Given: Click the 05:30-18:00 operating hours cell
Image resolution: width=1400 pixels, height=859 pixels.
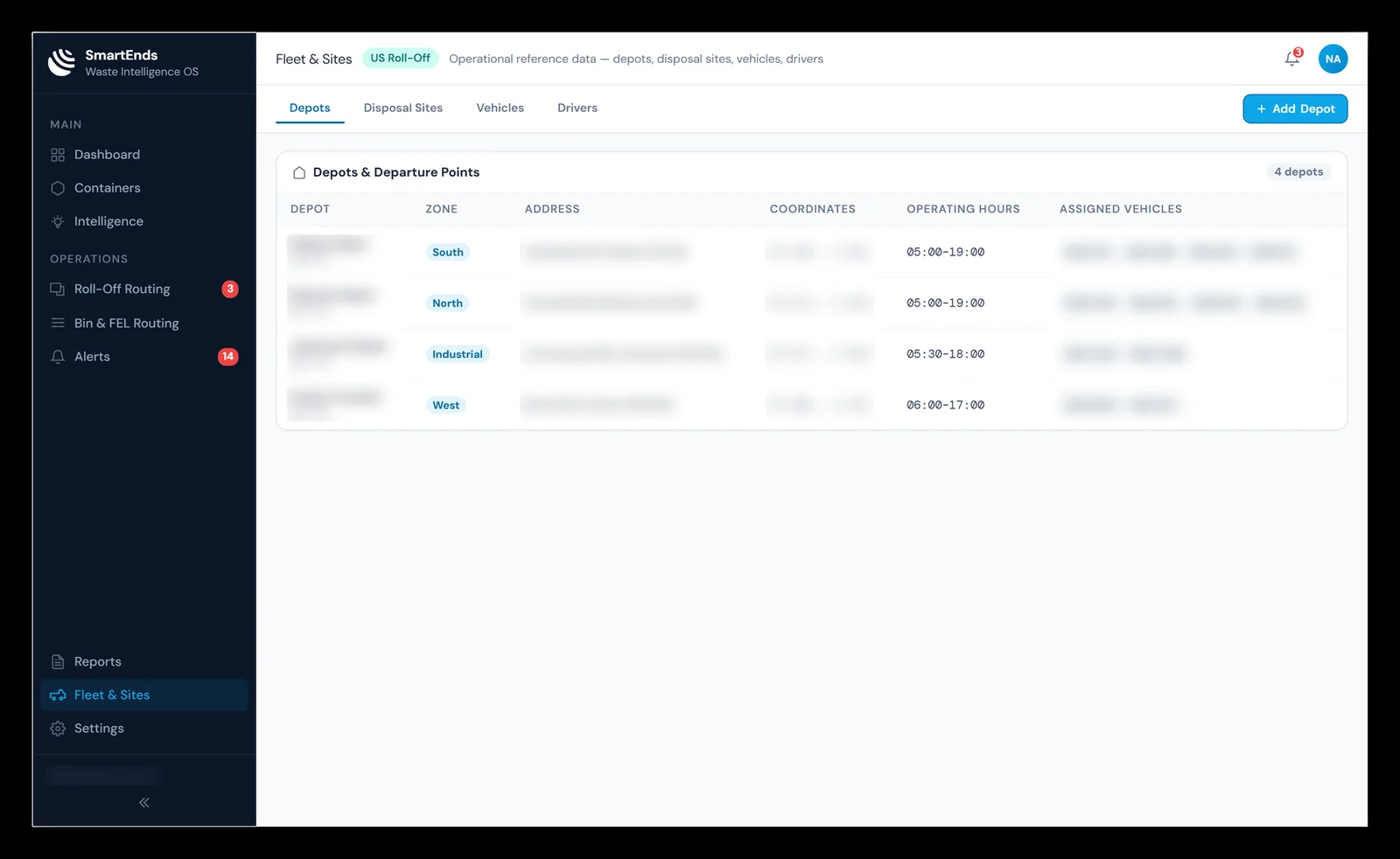Looking at the screenshot, I should 945,354.
